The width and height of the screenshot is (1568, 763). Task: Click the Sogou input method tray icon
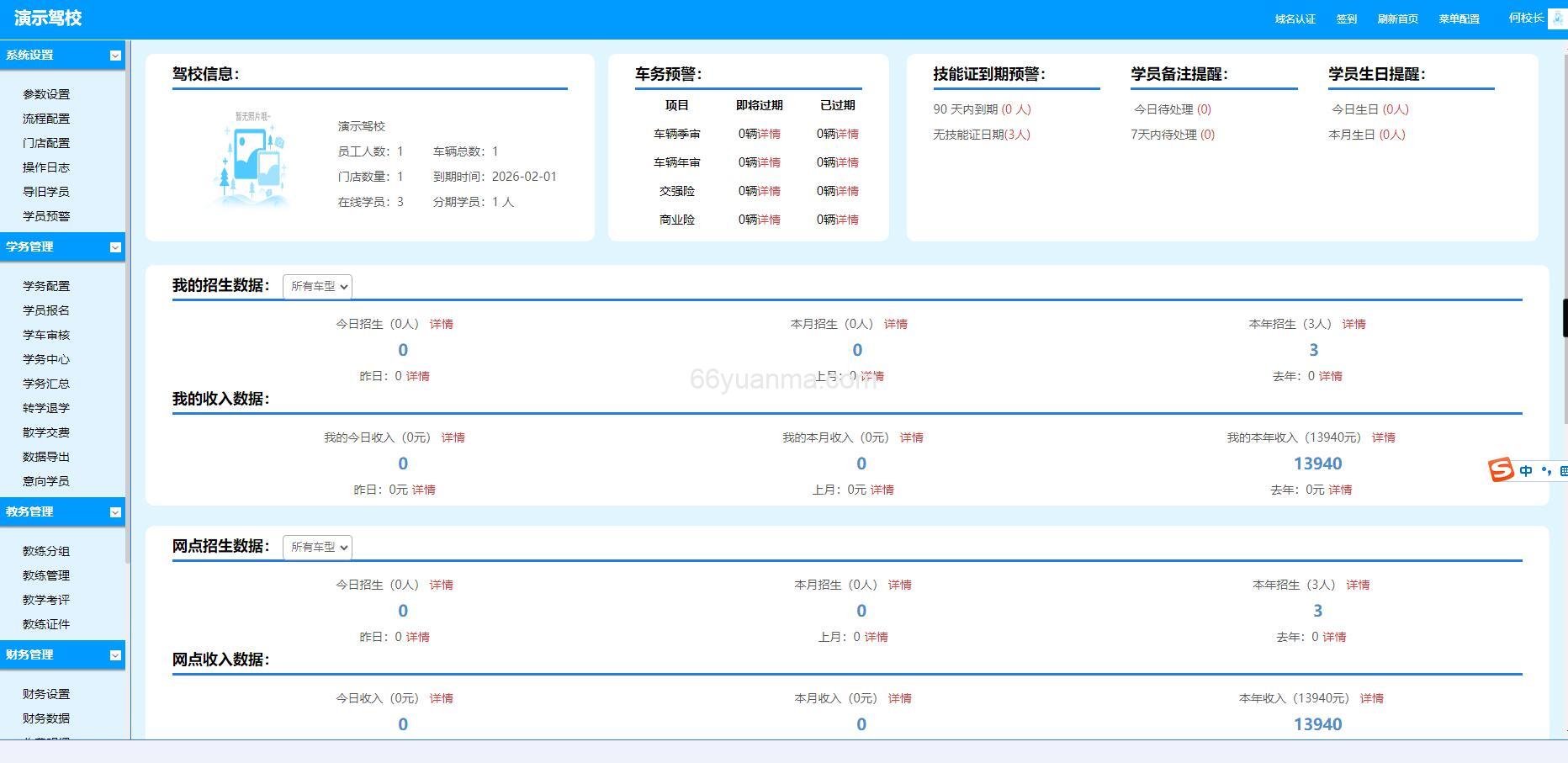tap(1502, 470)
